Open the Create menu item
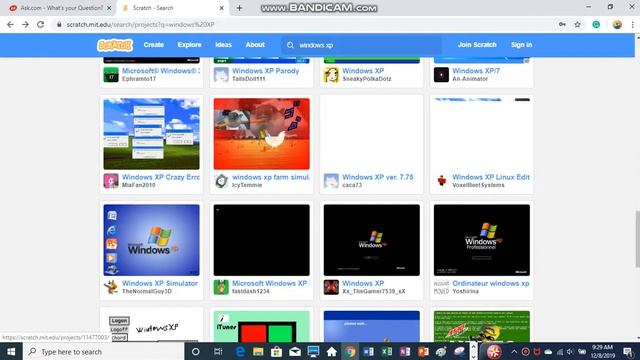 pyautogui.click(x=153, y=45)
